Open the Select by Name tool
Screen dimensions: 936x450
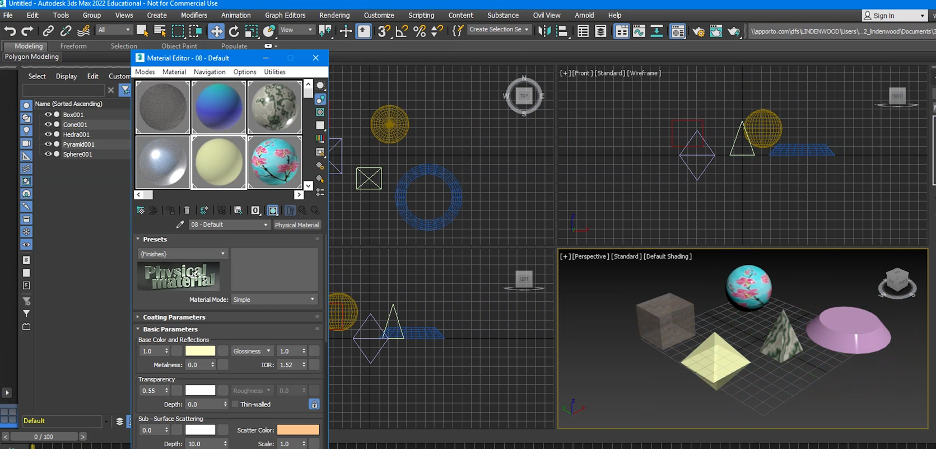[x=160, y=30]
